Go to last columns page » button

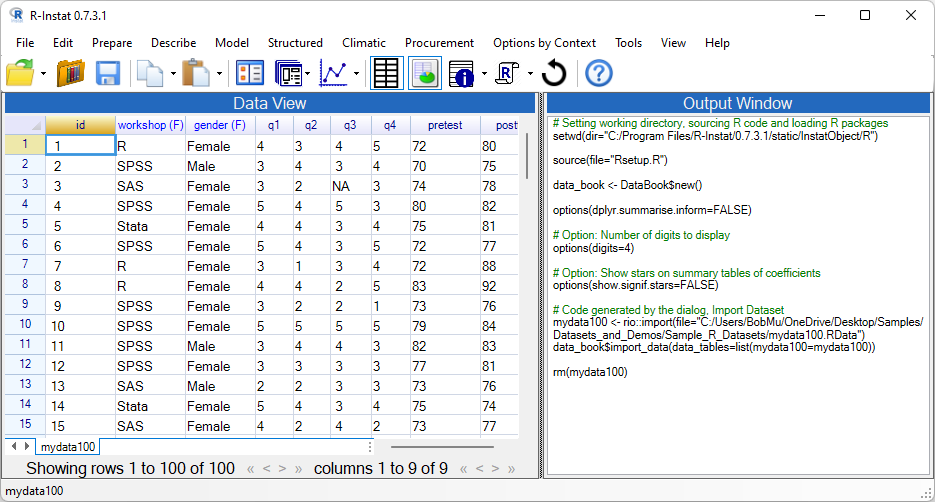(x=511, y=469)
